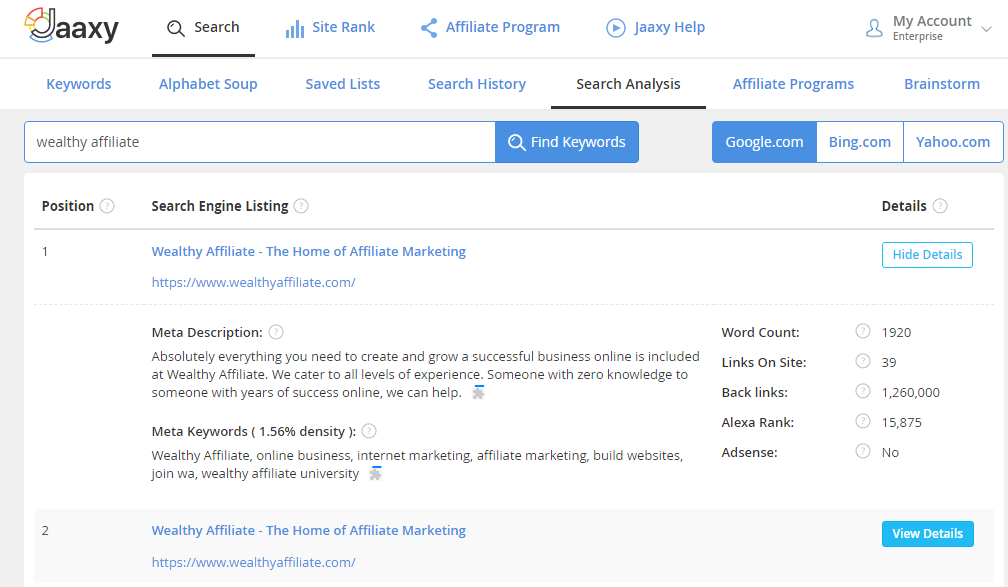Click the Jaaxy logo
The width and height of the screenshot is (1008, 587).
tap(71, 26)
